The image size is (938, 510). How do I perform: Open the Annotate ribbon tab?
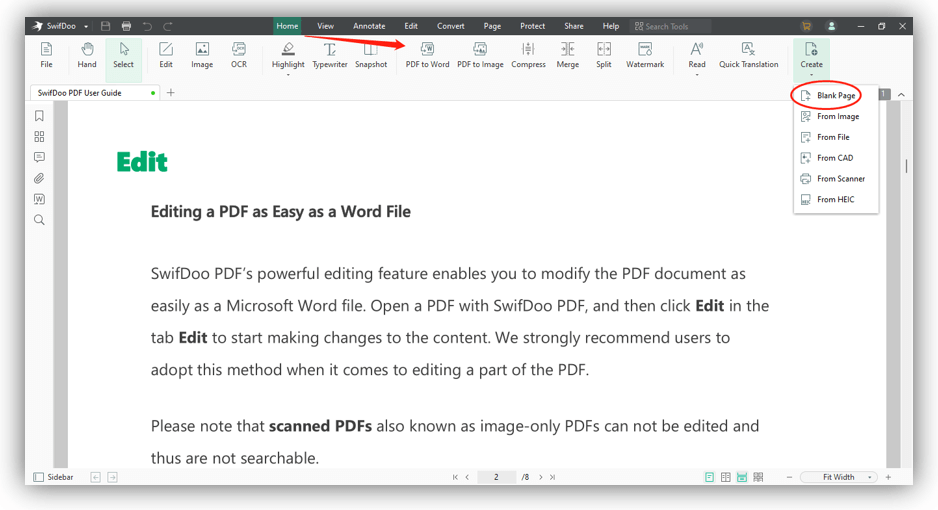[x=369, y=26]
